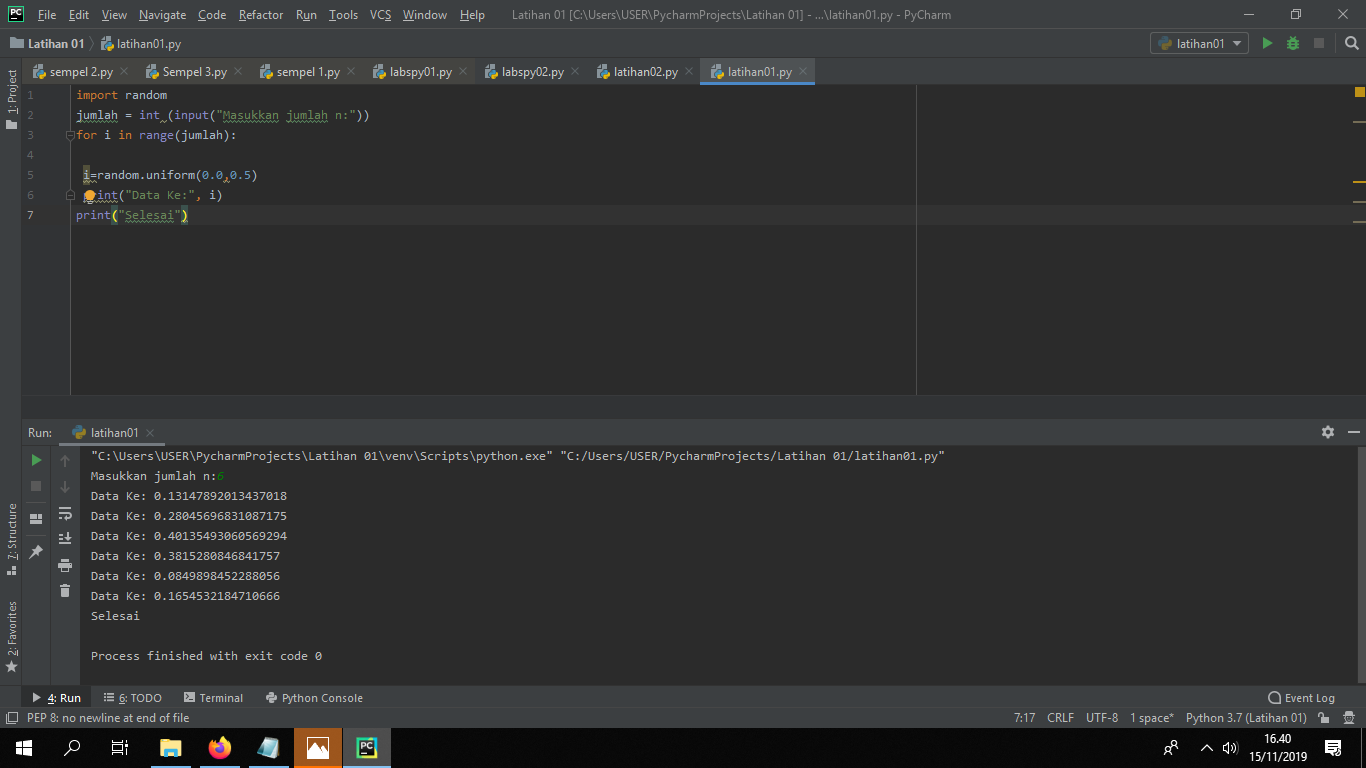This screenshot has height=768, width=1366.
Task: Open Windows Task View on taskbar
Action: click(x=120, y=748)
